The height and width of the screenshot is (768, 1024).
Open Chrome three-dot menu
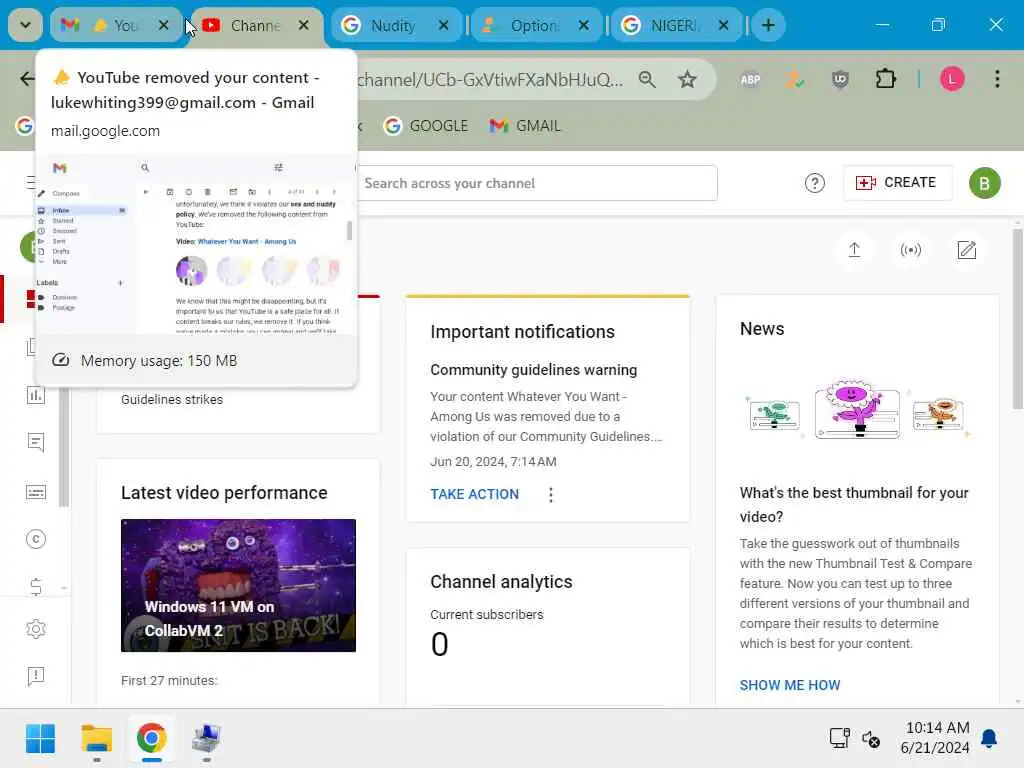point(997,80)
